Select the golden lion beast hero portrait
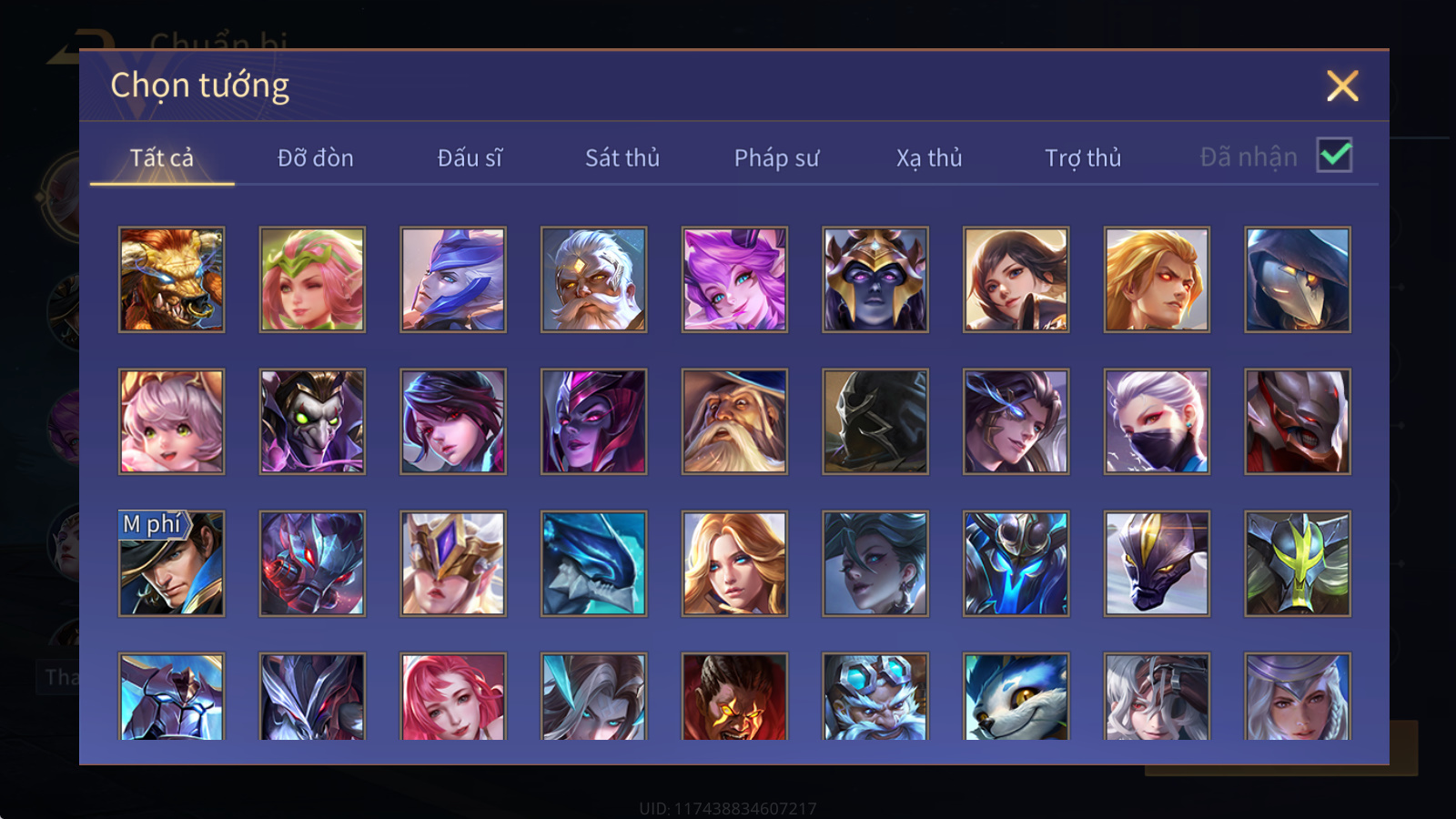Viewport: 1456px width, 819px height. pyautogui.click(x=171, y=279)
